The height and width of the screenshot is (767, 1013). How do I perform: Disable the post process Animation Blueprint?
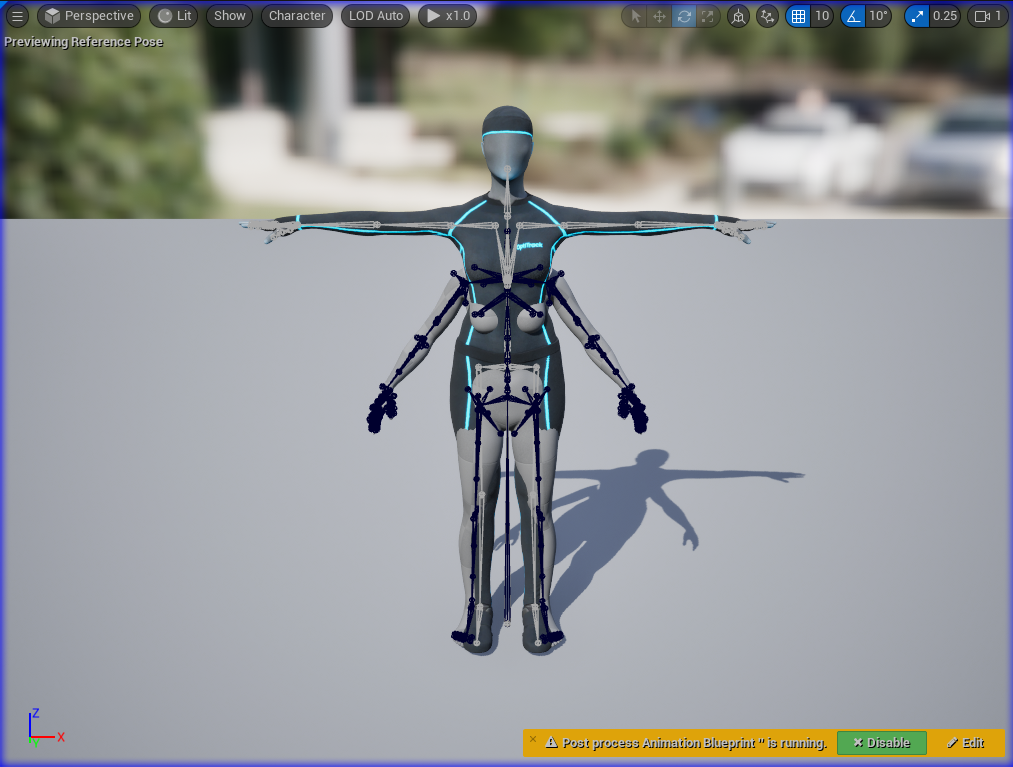(x=881, y=743)
